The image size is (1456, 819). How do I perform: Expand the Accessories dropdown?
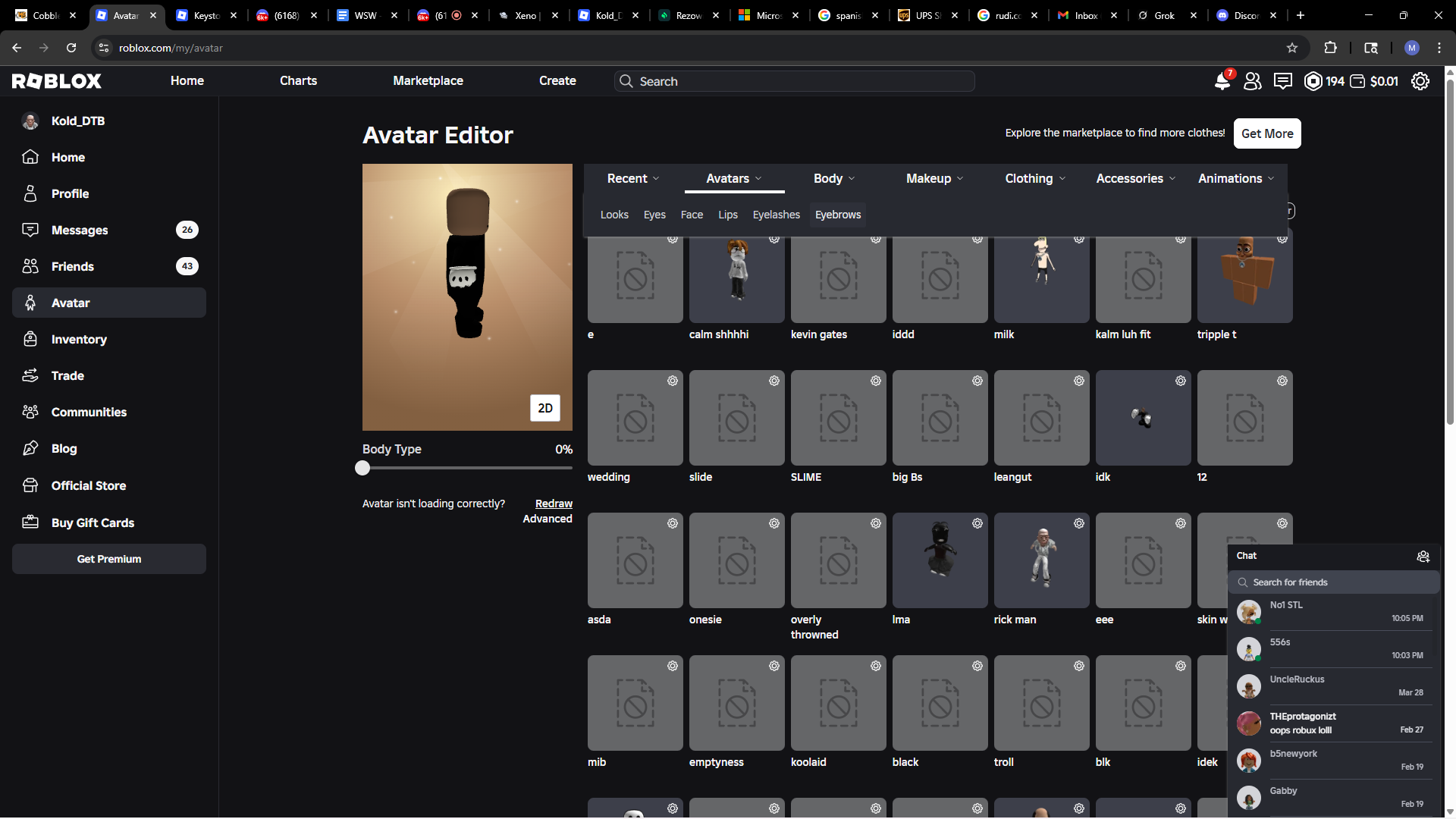(x=1136, y=178)
